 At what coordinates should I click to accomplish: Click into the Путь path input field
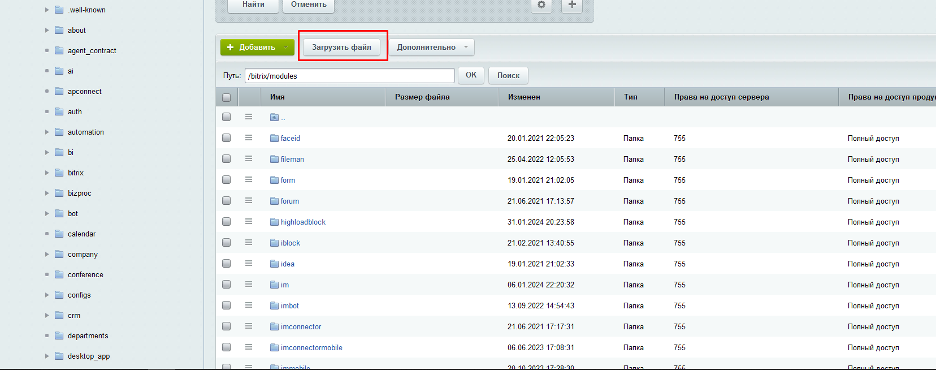tap(350, 76)
